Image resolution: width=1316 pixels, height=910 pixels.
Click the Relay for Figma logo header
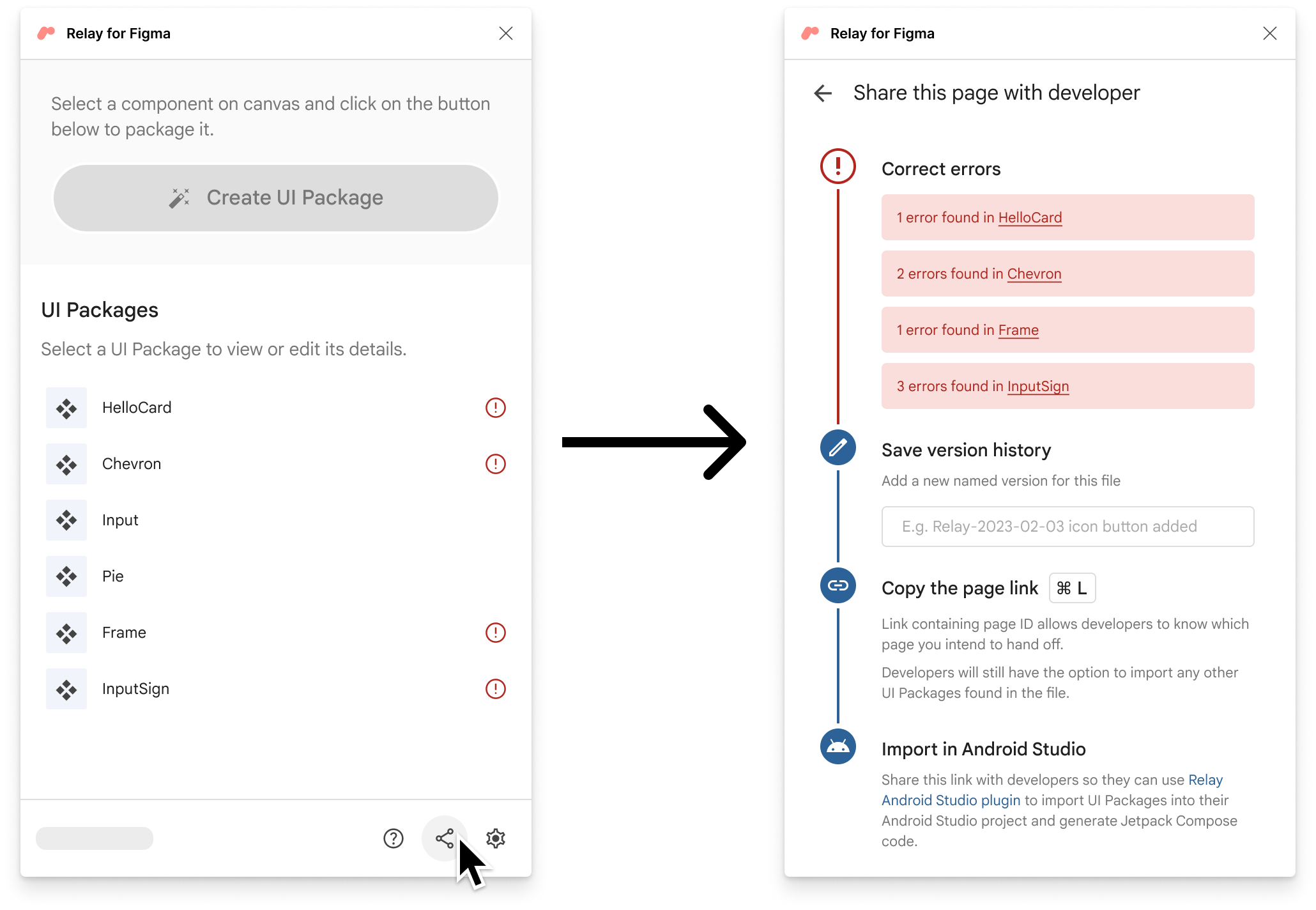click(100, 33)
